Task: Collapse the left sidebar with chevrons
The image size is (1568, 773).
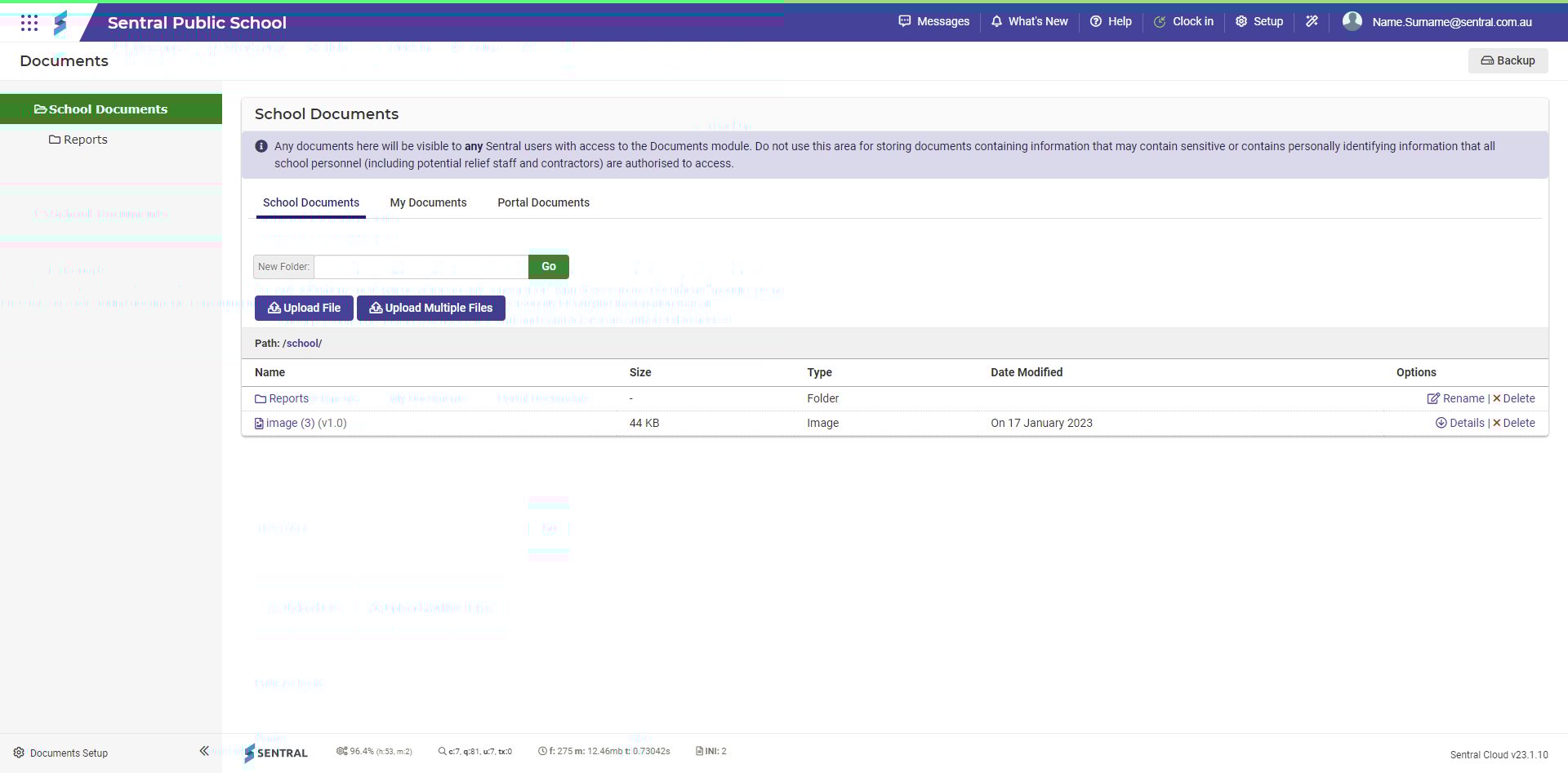Action: pyautogui.click(x=204, y=751)
